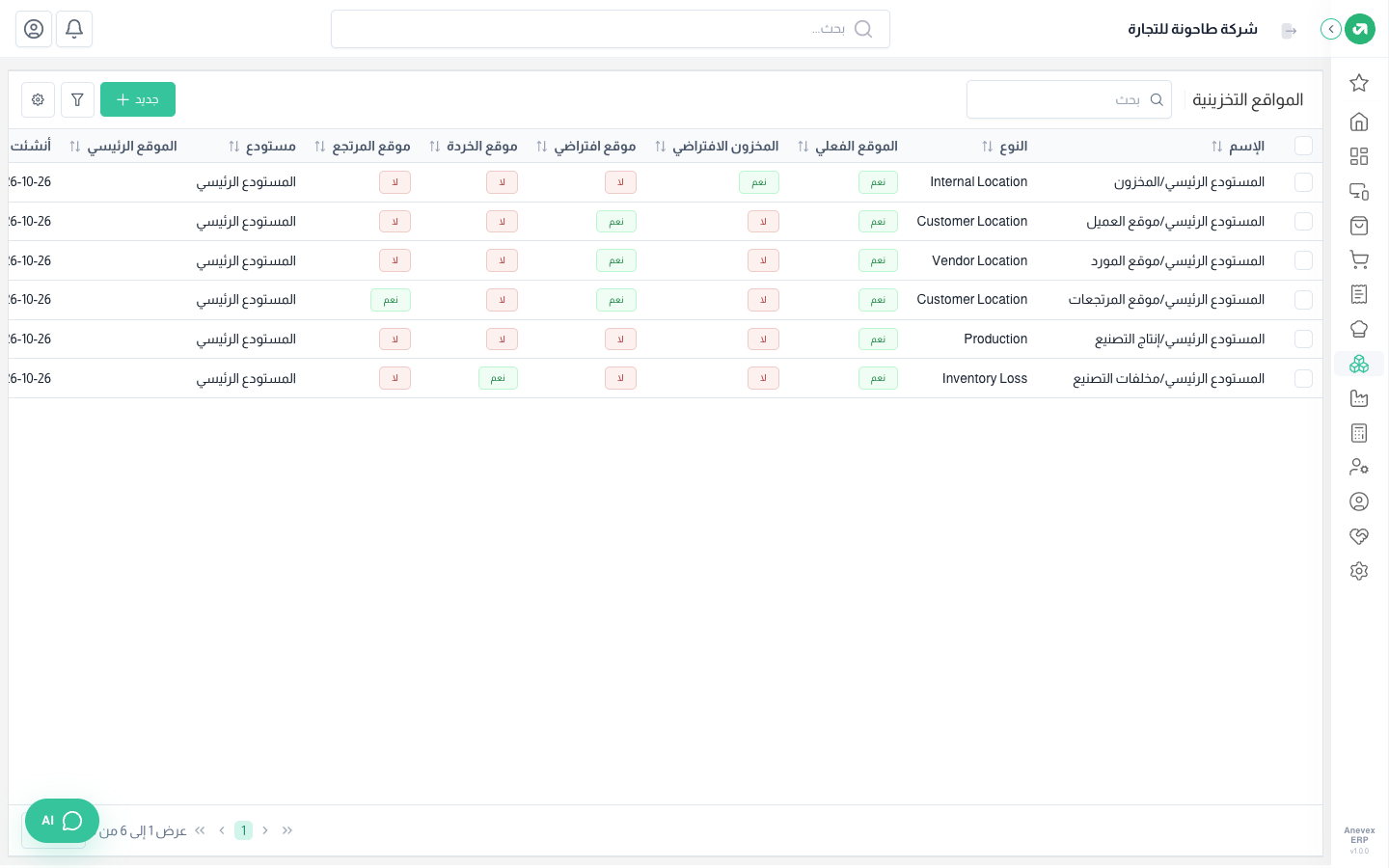This screenshot has height=868, width=1389.
Task: Click Vendor Location type cell
Action: tap(980, 260)
